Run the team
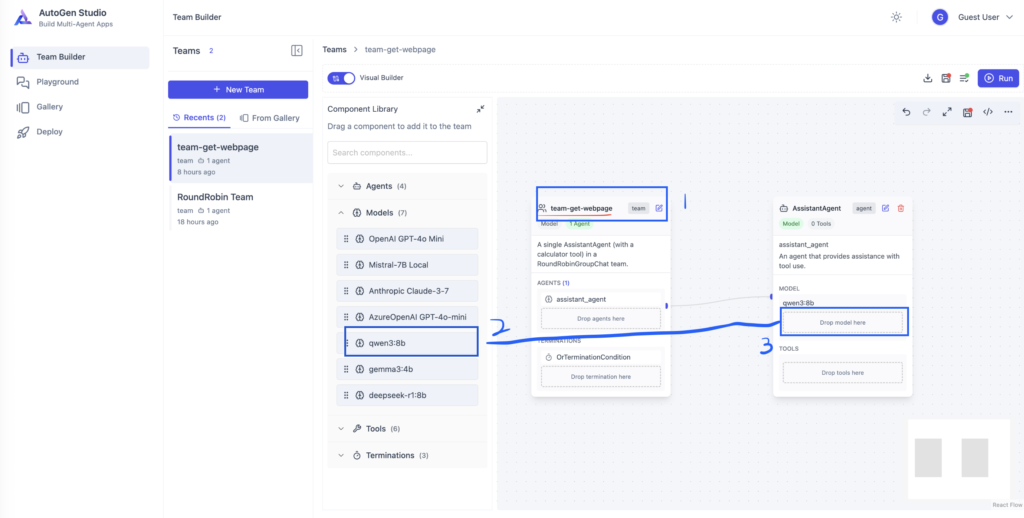Image resolution: width=1024 pixels, height=518 pixels. [x=998, y=78]
